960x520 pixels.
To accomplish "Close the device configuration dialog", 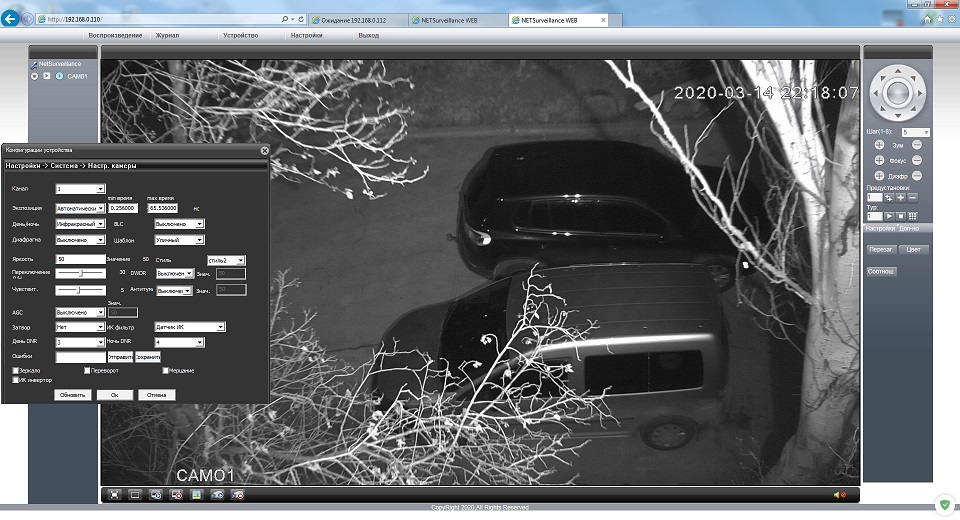I will [x=264, y=150].
